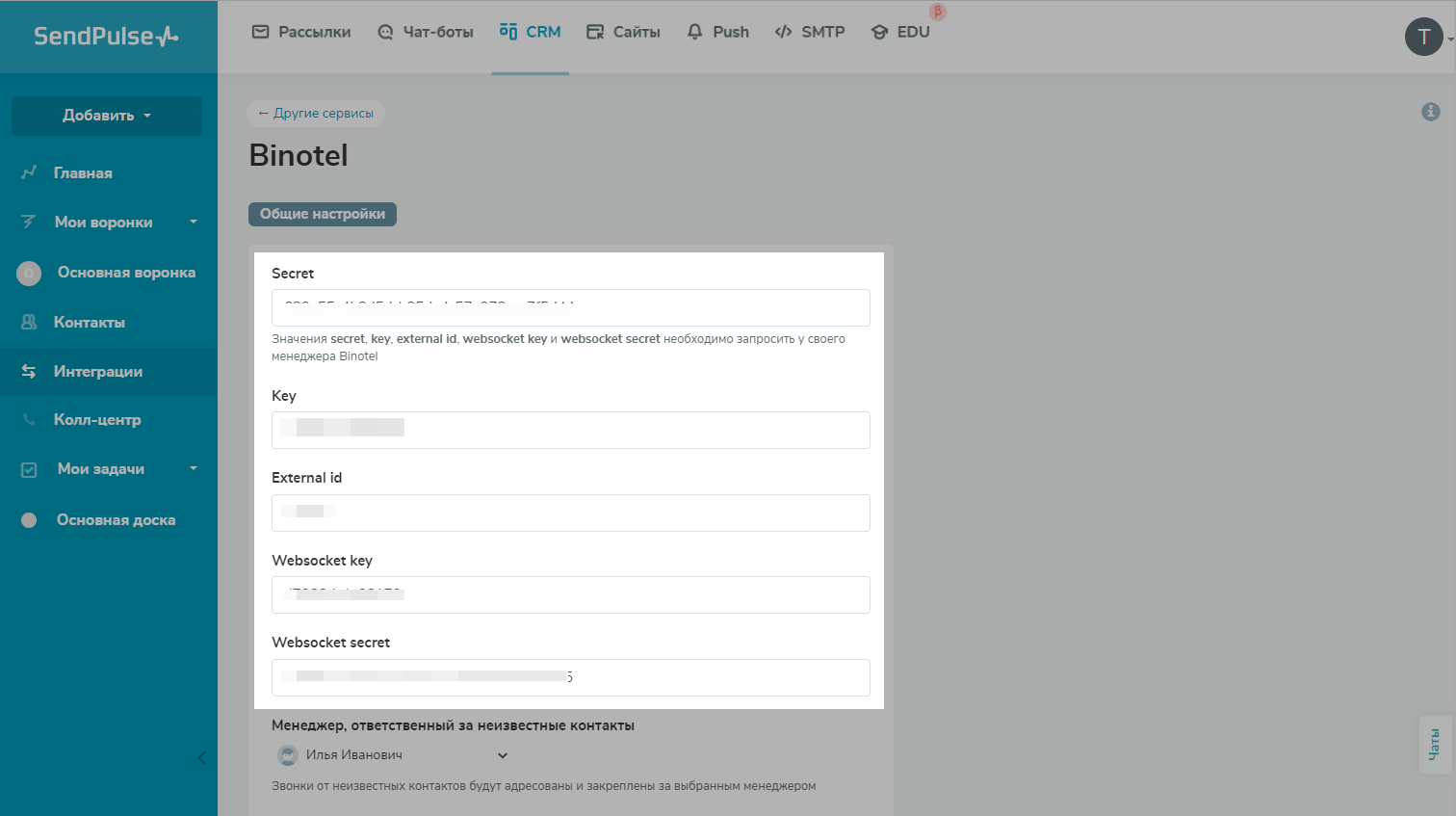Image resolution: width=1456 pixels, height=816 pixels.
Task: Focus the Websocket secret field
Action: (x=571, y=677)
